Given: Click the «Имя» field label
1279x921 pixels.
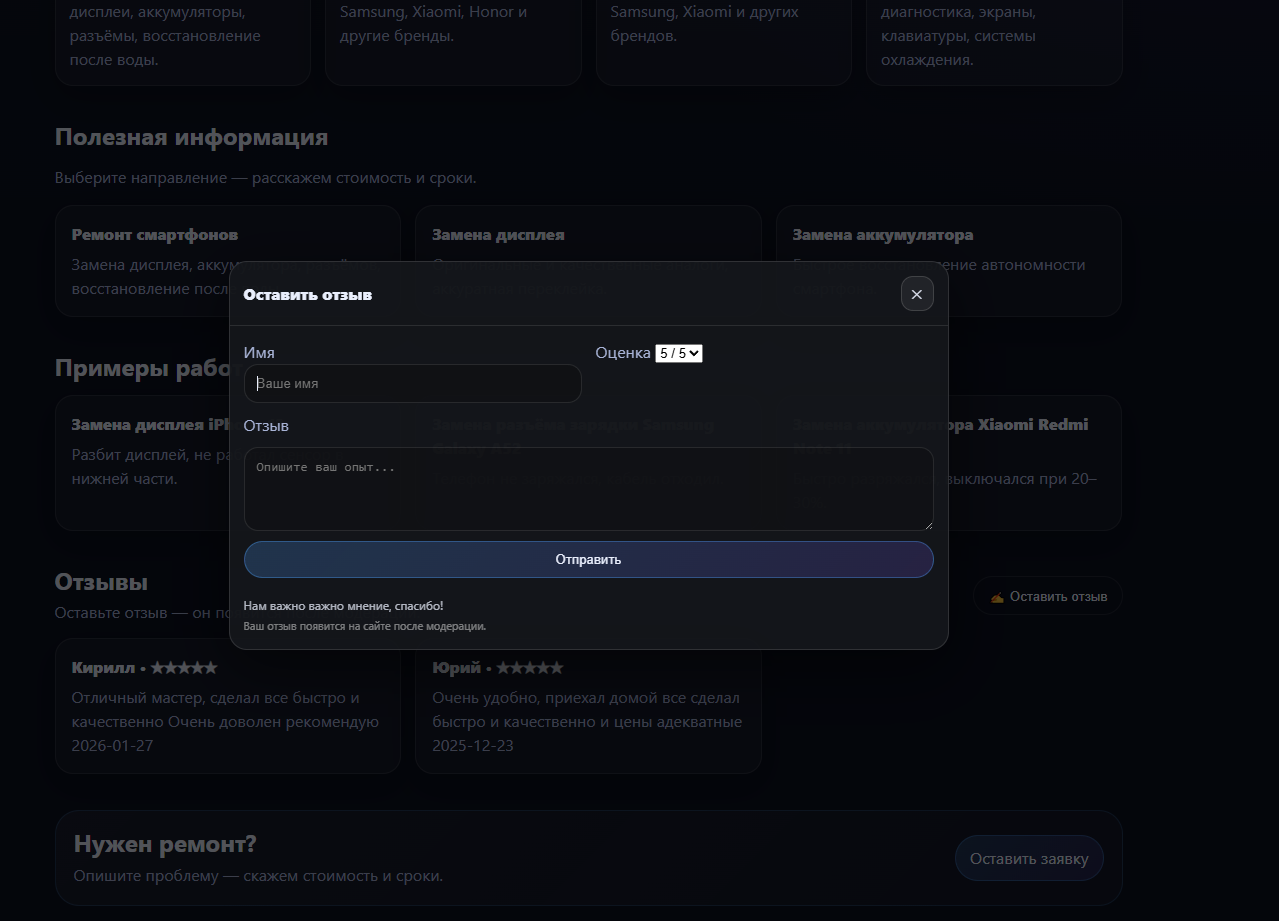Looking at the screenshot, I should [259, 353].
